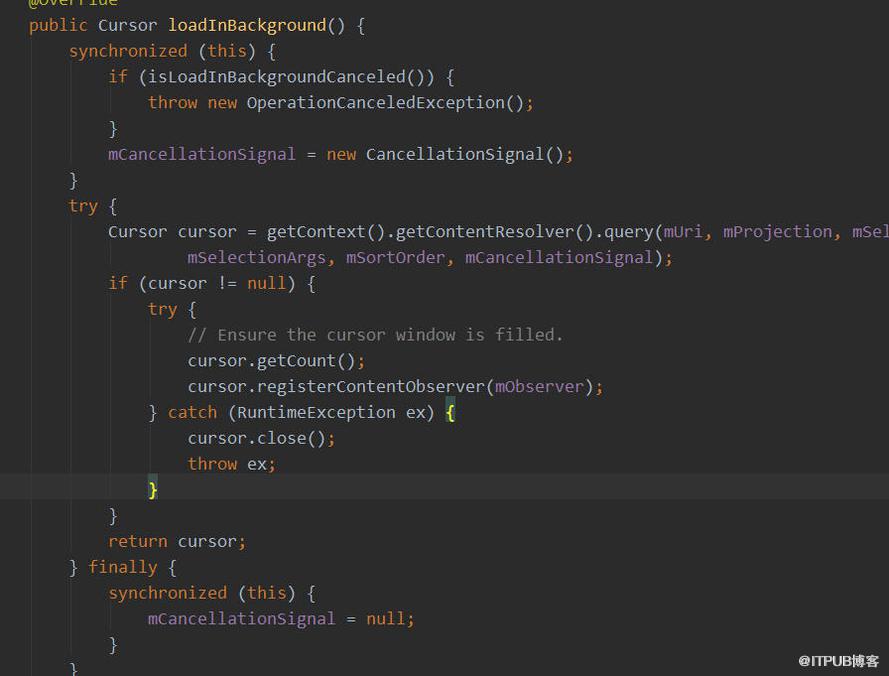Click the mSortOrder parameter
The width and height of the screenshot is (889, 676).
coord(396,257)
